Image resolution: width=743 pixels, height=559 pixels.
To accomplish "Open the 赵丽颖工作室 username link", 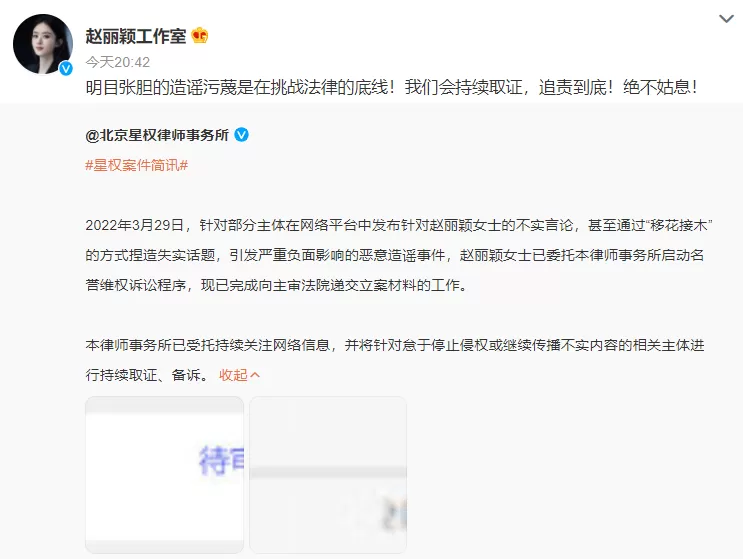I will tap(136, 36).
